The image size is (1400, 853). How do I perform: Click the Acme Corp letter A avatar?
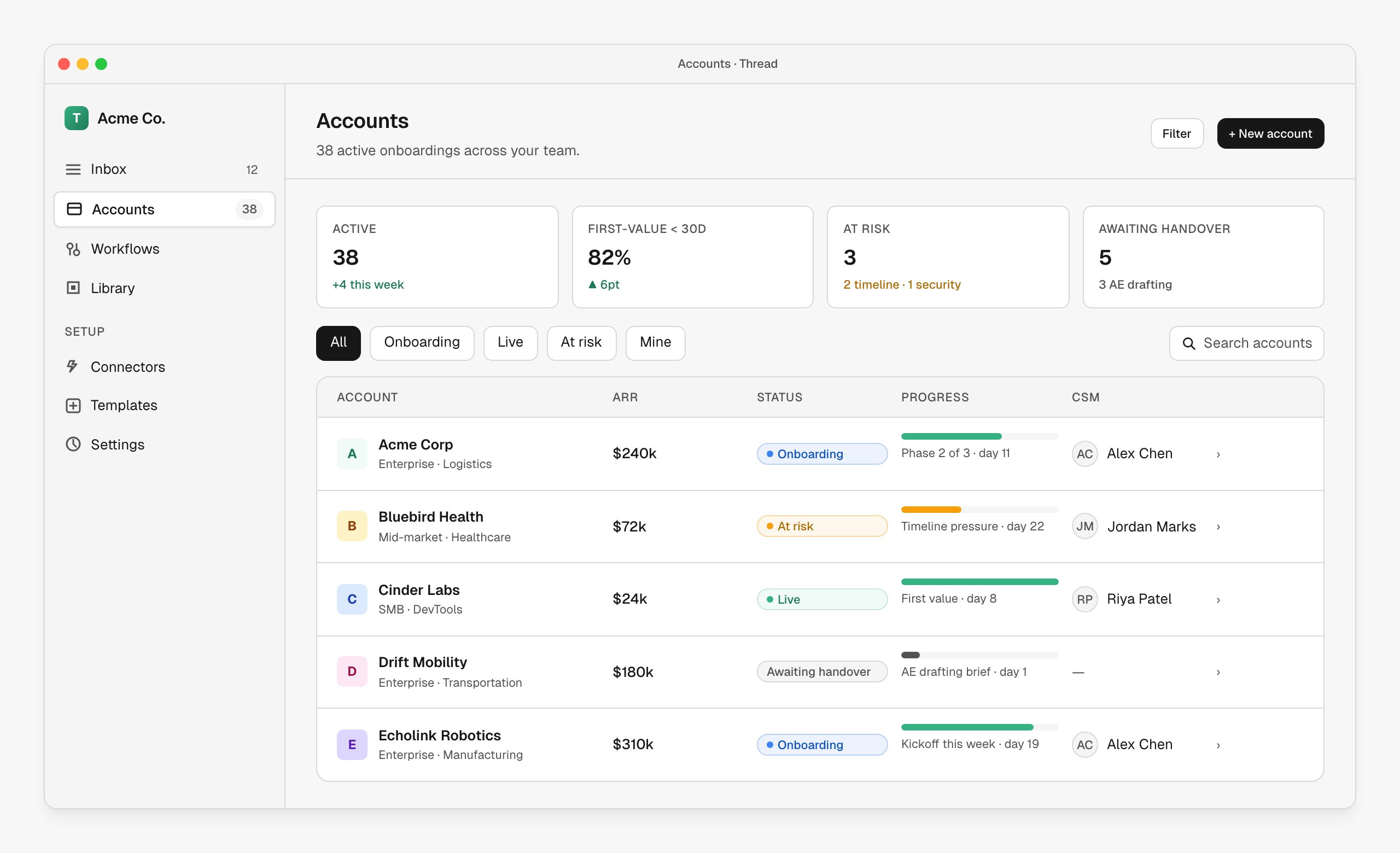(x=352, y=454)
